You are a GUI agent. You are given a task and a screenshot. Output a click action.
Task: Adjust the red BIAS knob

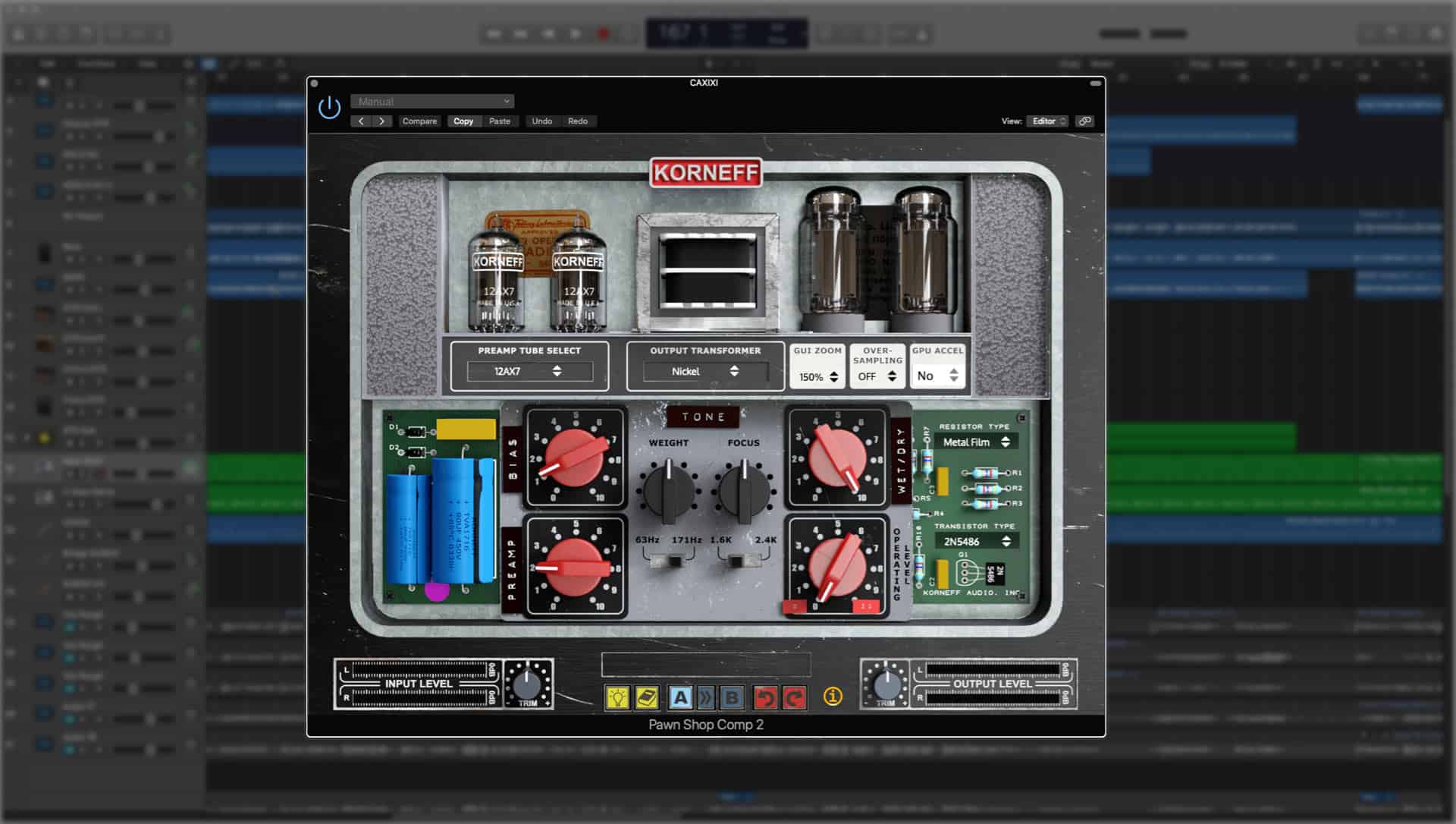click(575, 458)
